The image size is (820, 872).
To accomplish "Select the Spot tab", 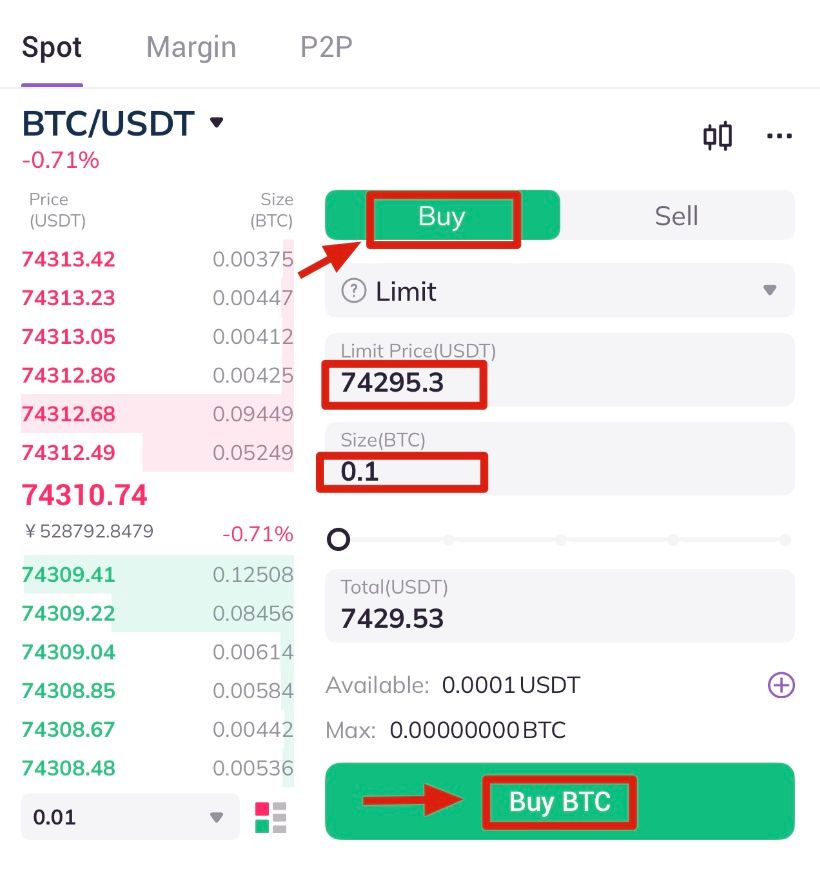I will (x=52, y=47).
